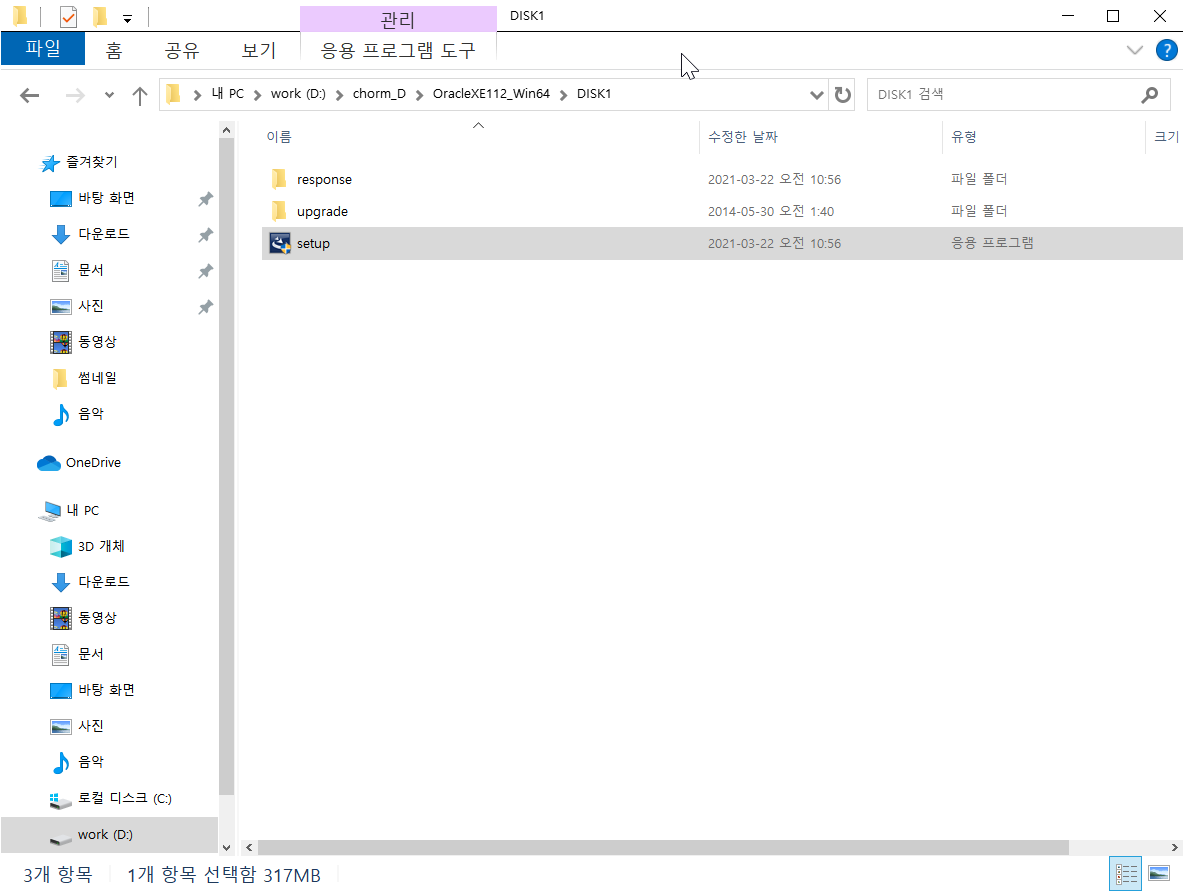Switch to details view layout

(x=1125, y=874)
